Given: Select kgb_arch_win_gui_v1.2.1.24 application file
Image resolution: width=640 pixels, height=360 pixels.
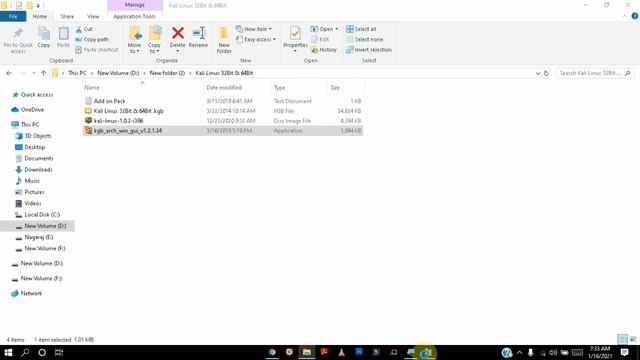Looking at the screenshot, I should (x=222, y=131).
